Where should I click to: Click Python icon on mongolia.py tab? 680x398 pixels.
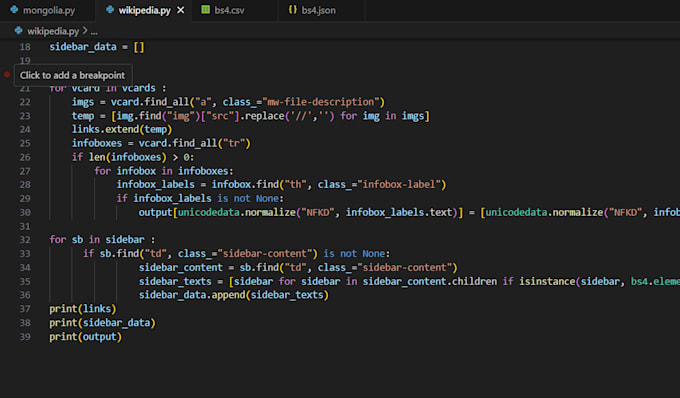14,10
